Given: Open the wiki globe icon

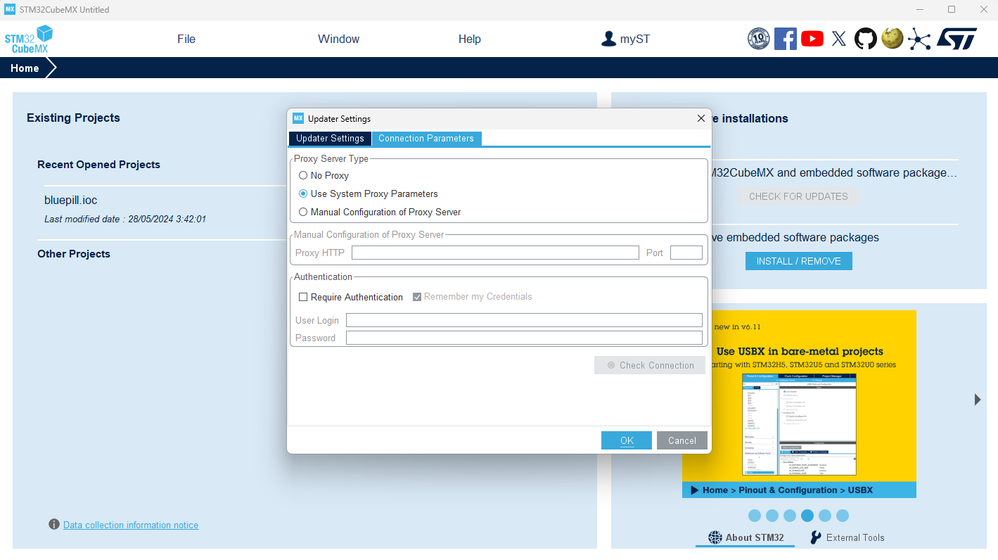Looking at the screenshot, I should pos(892,38).
